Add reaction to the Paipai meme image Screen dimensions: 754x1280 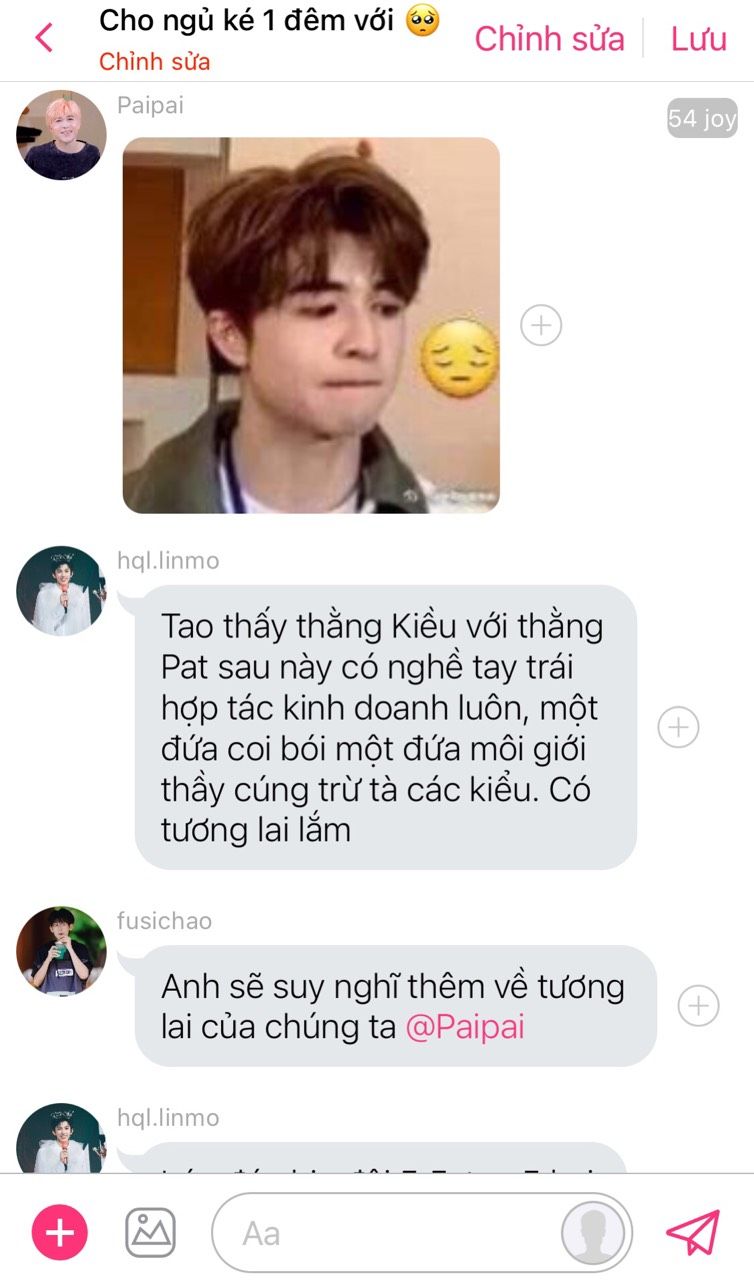[x=541, y=325]
